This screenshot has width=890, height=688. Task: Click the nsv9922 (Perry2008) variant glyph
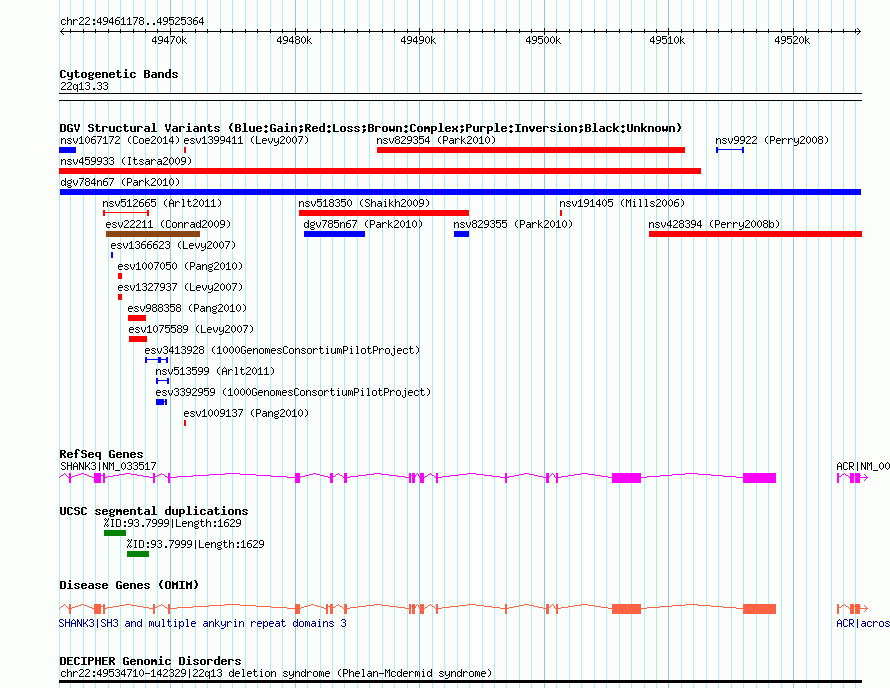pyautogui.click(x=730, y=150)
